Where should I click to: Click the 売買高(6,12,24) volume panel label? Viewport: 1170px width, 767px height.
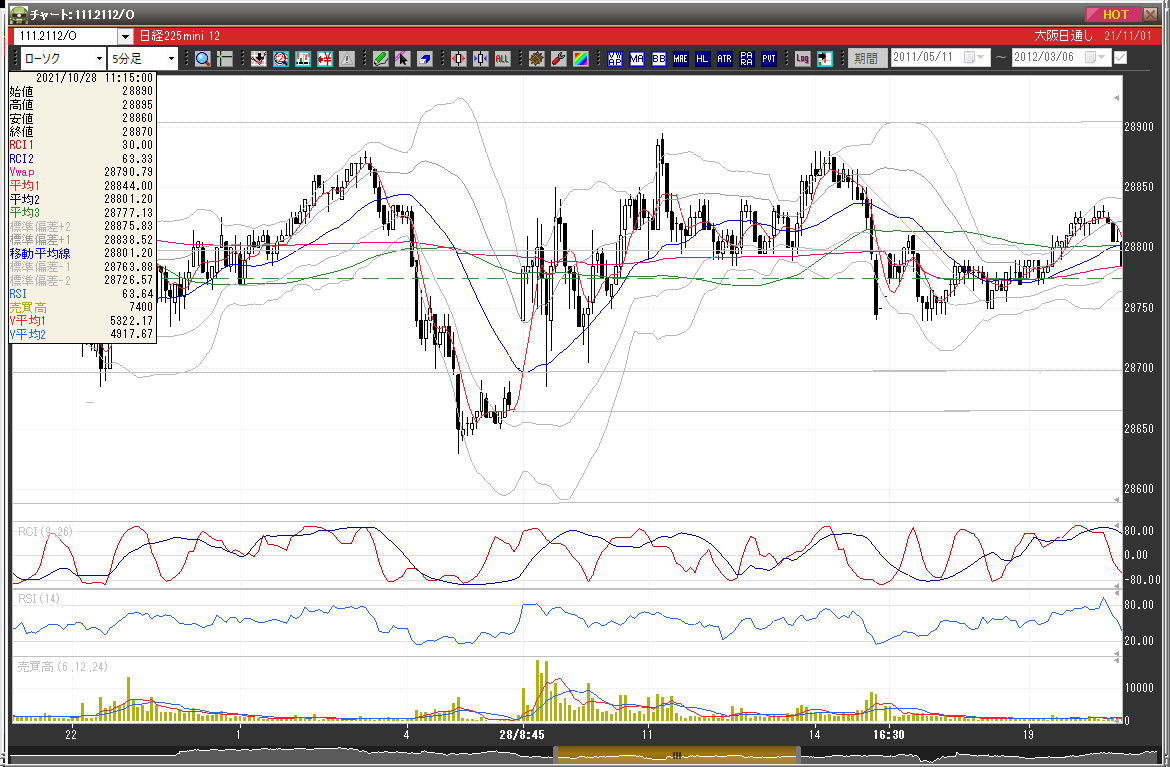[x=63, y=666]
